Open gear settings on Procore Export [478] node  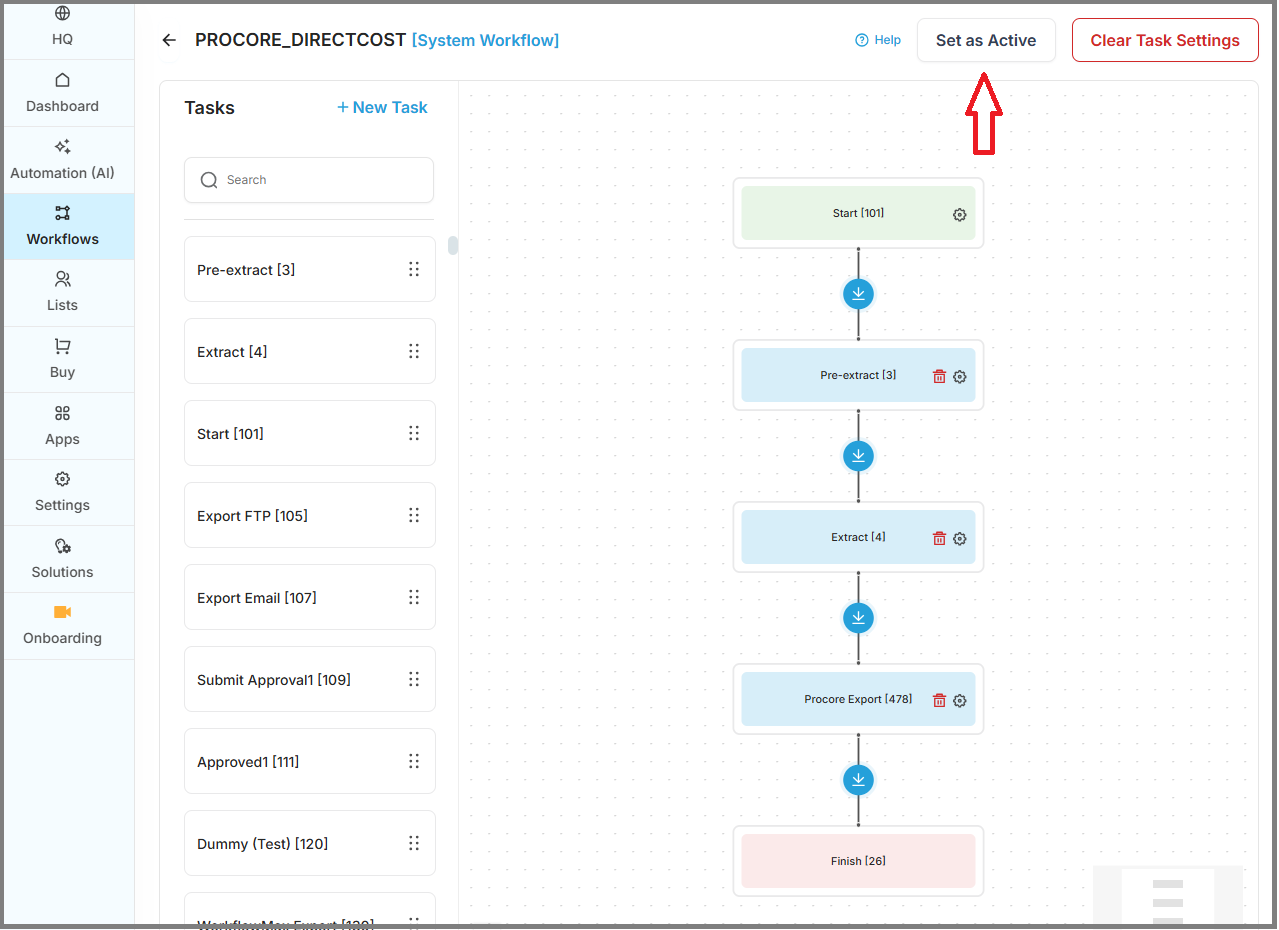(959, 700)
